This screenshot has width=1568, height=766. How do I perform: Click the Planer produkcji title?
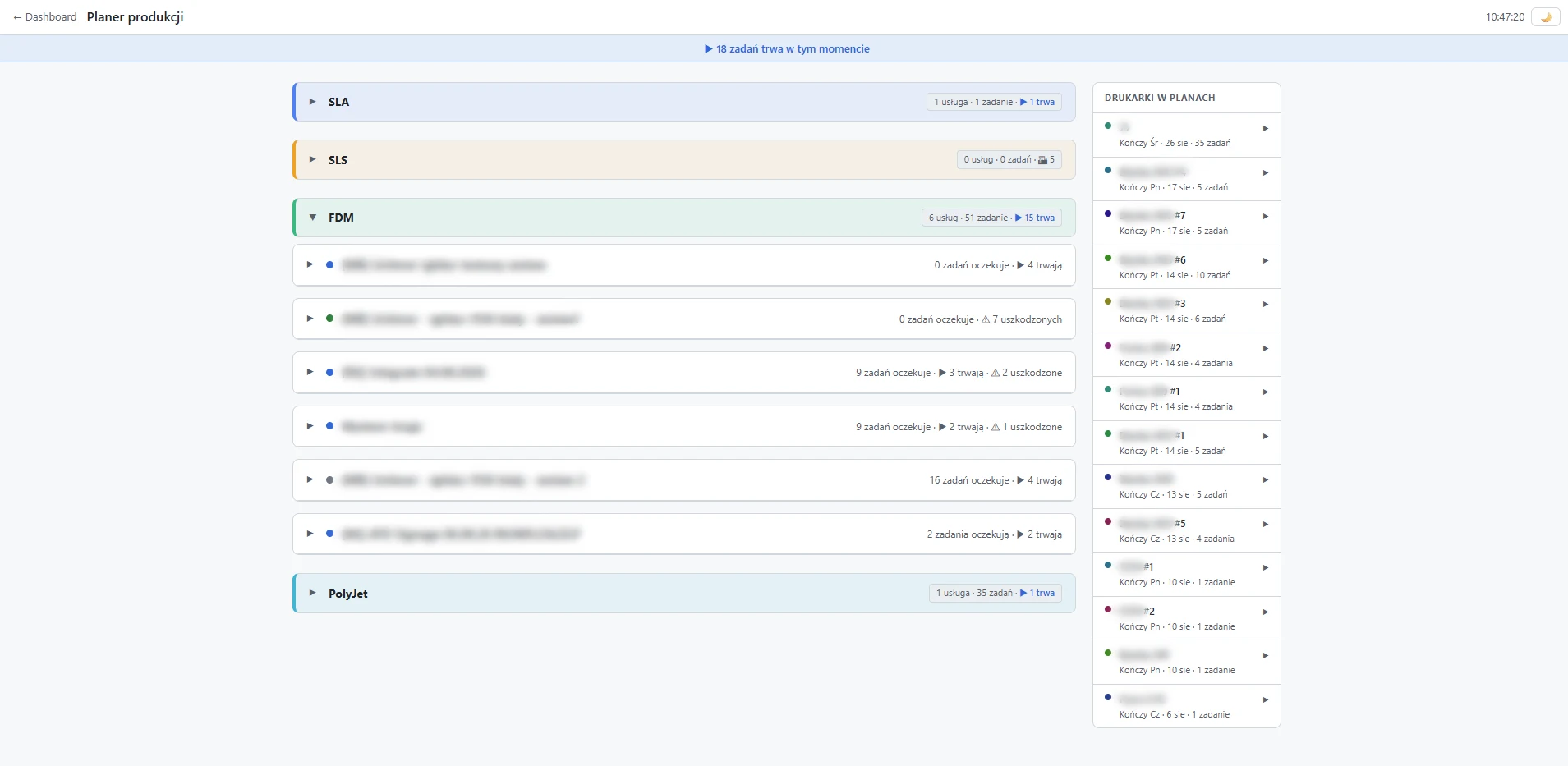(136, 17)
